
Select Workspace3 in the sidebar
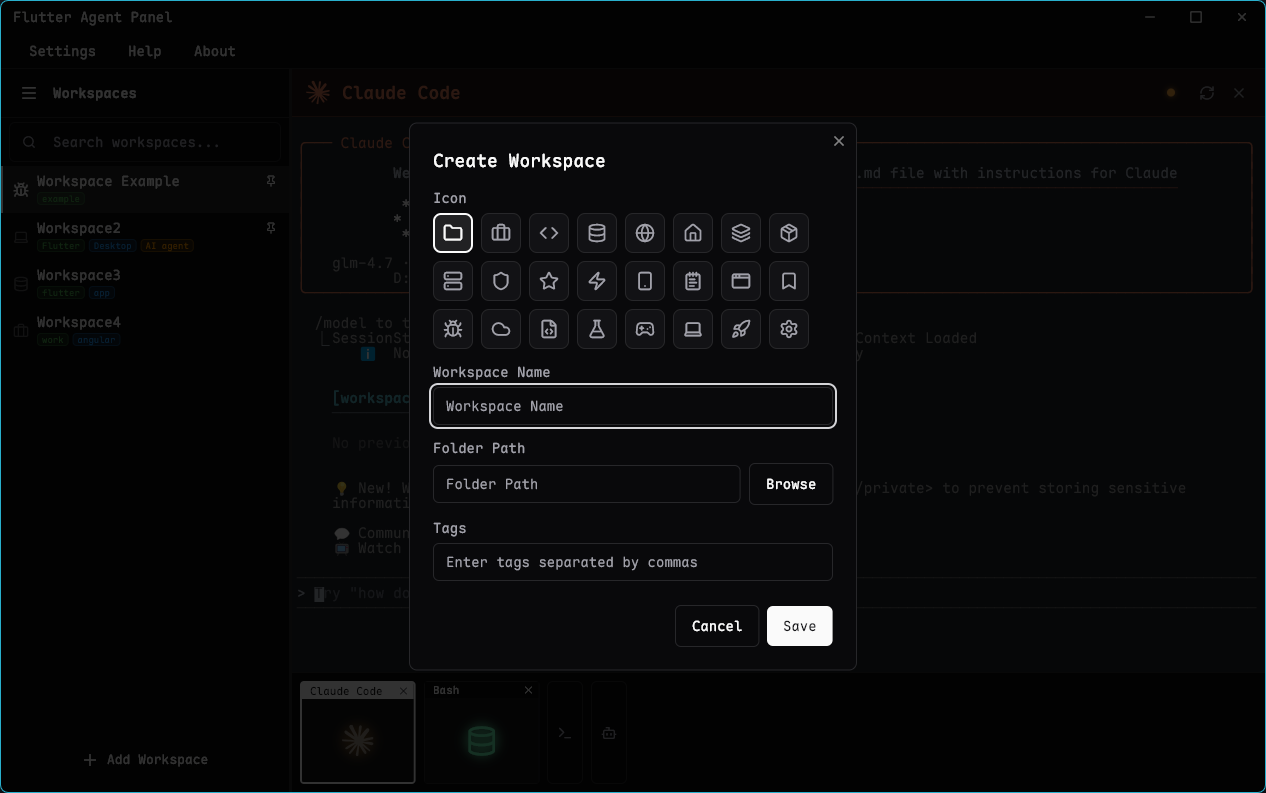pos(145,283)
